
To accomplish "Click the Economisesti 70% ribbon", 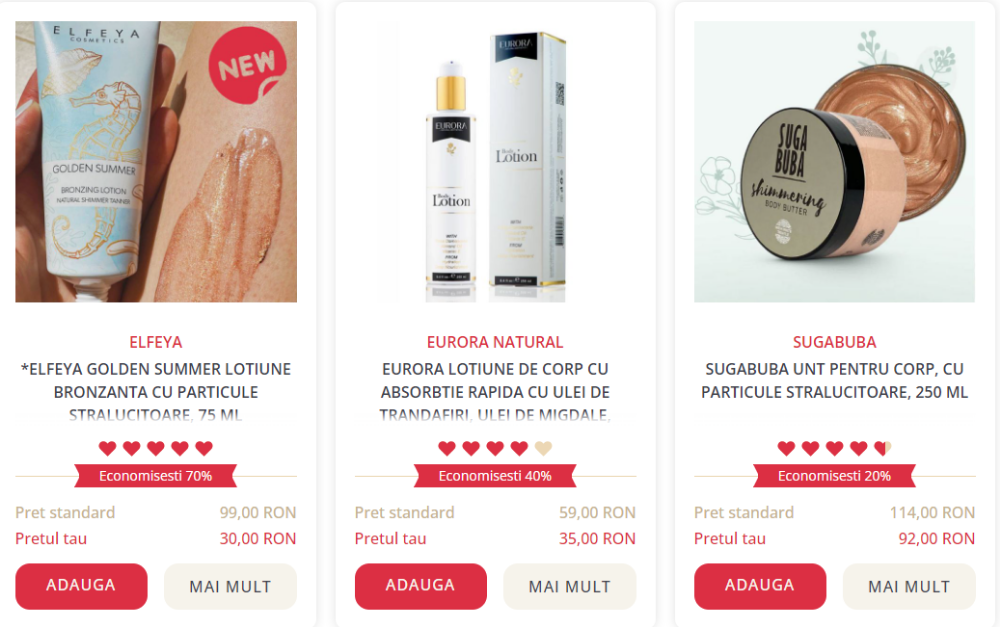I will click(156, 476).
